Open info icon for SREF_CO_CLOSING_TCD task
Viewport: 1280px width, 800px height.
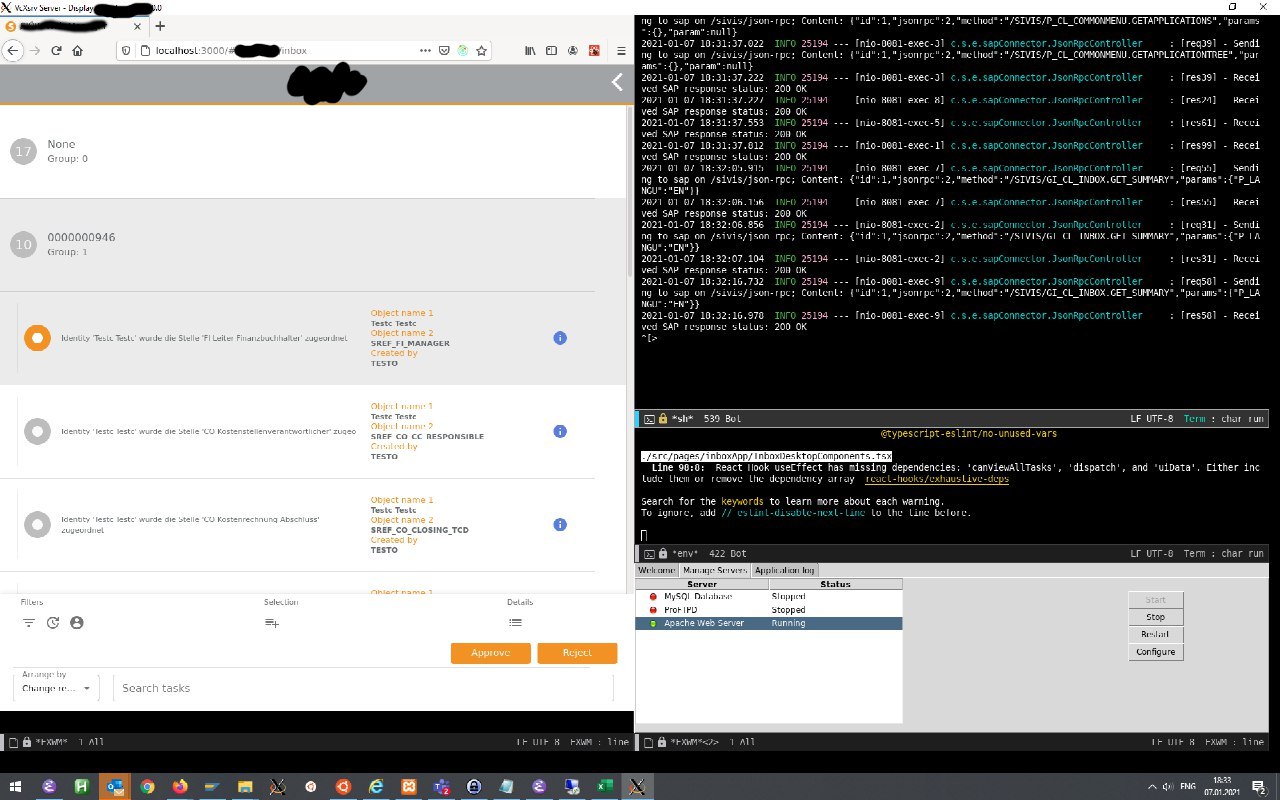click(x=560, y=525)
